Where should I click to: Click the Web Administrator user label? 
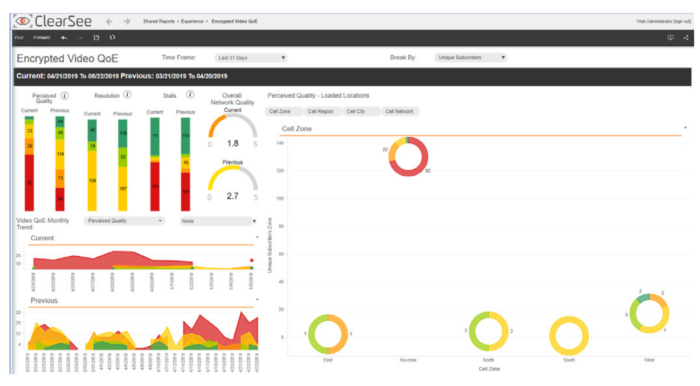pos(654,21)
